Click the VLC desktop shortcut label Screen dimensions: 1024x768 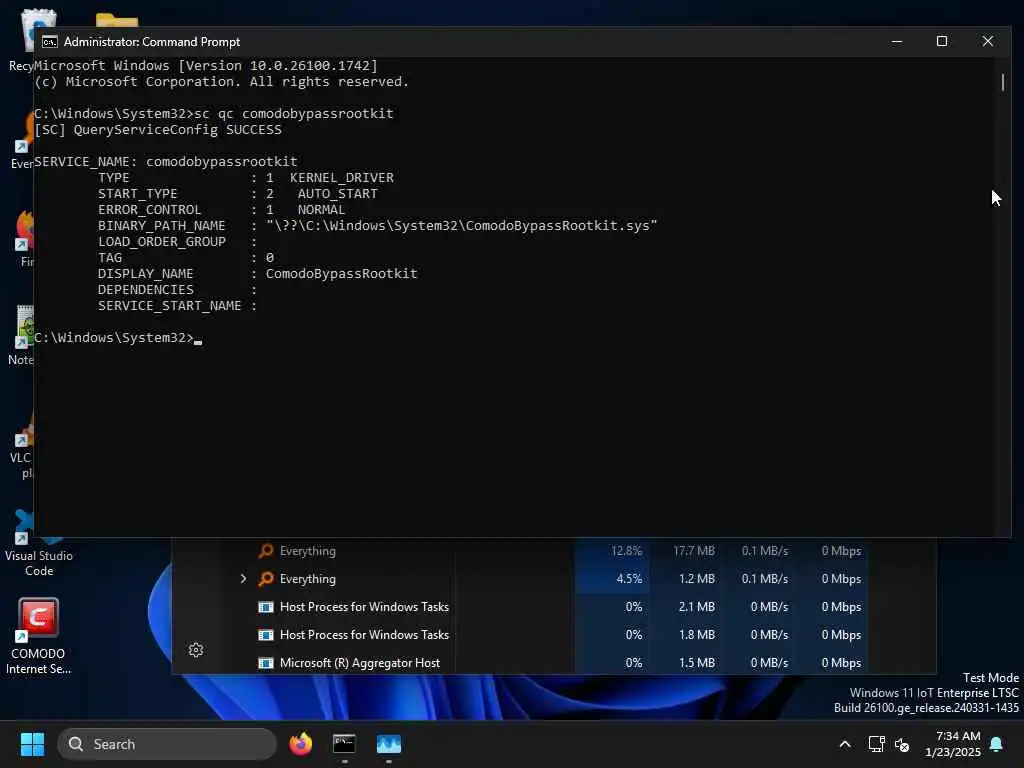click(20, 465)
